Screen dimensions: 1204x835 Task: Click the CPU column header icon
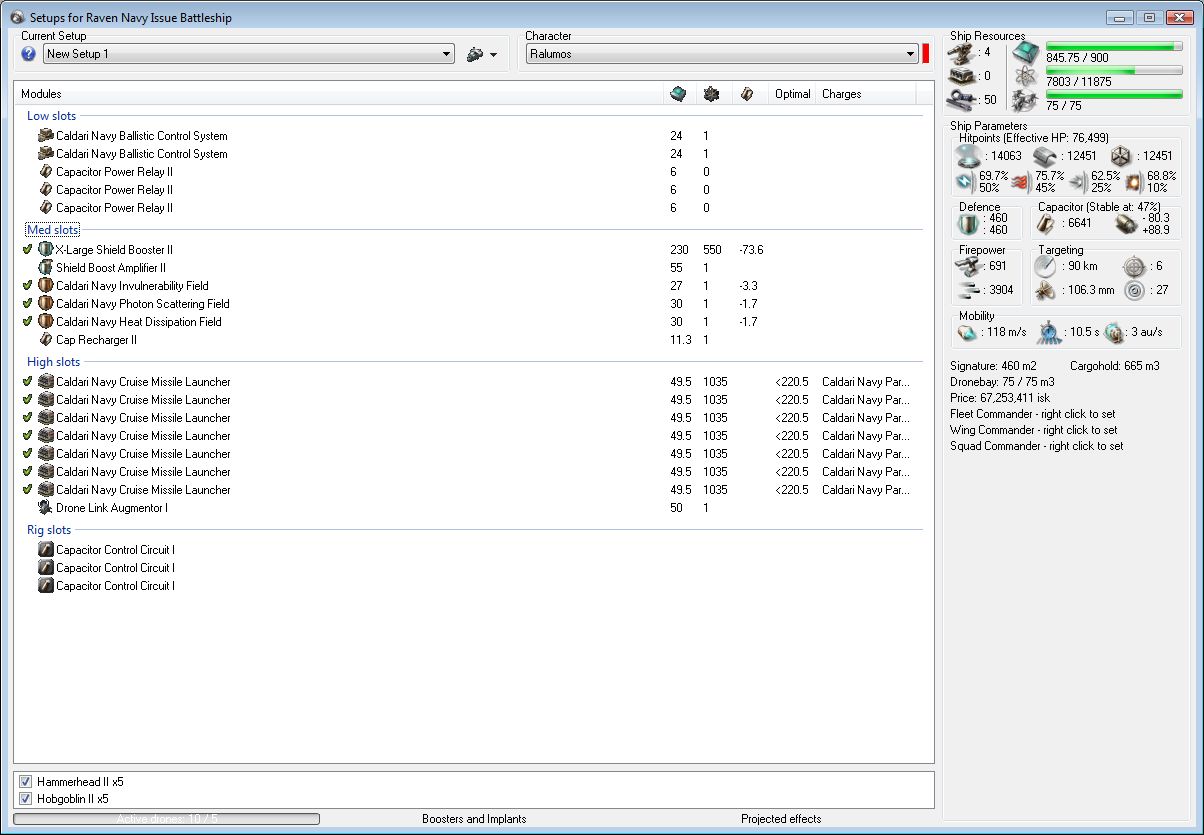click(x=678, y=94)
